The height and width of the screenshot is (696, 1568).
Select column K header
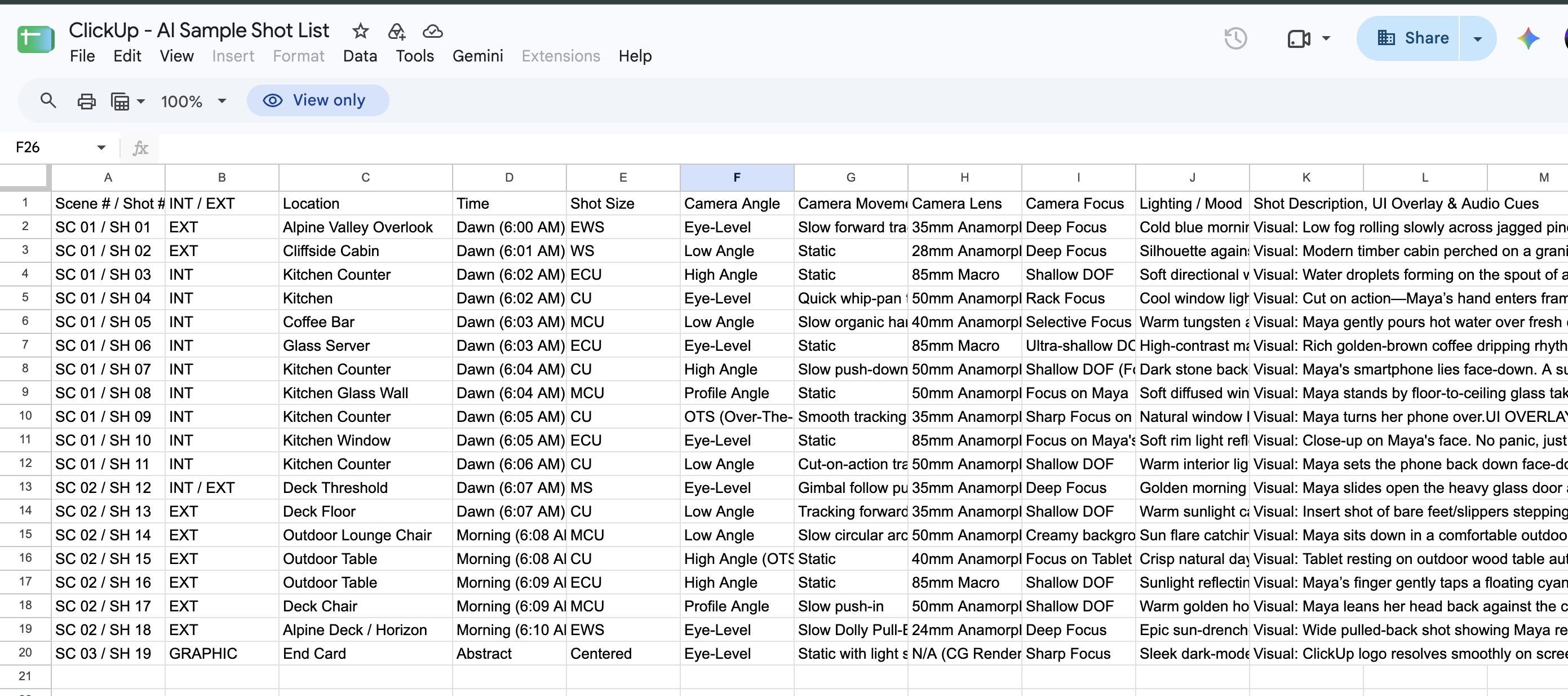pos(1306,177)
